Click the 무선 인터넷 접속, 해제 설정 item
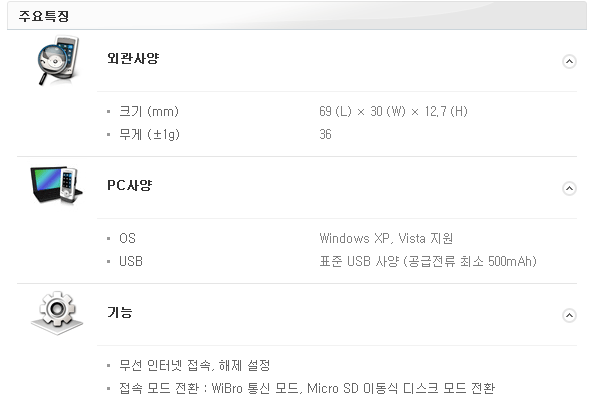Image resolution: width=600 pixels, height=409 pixels. (x=194, y=365)
